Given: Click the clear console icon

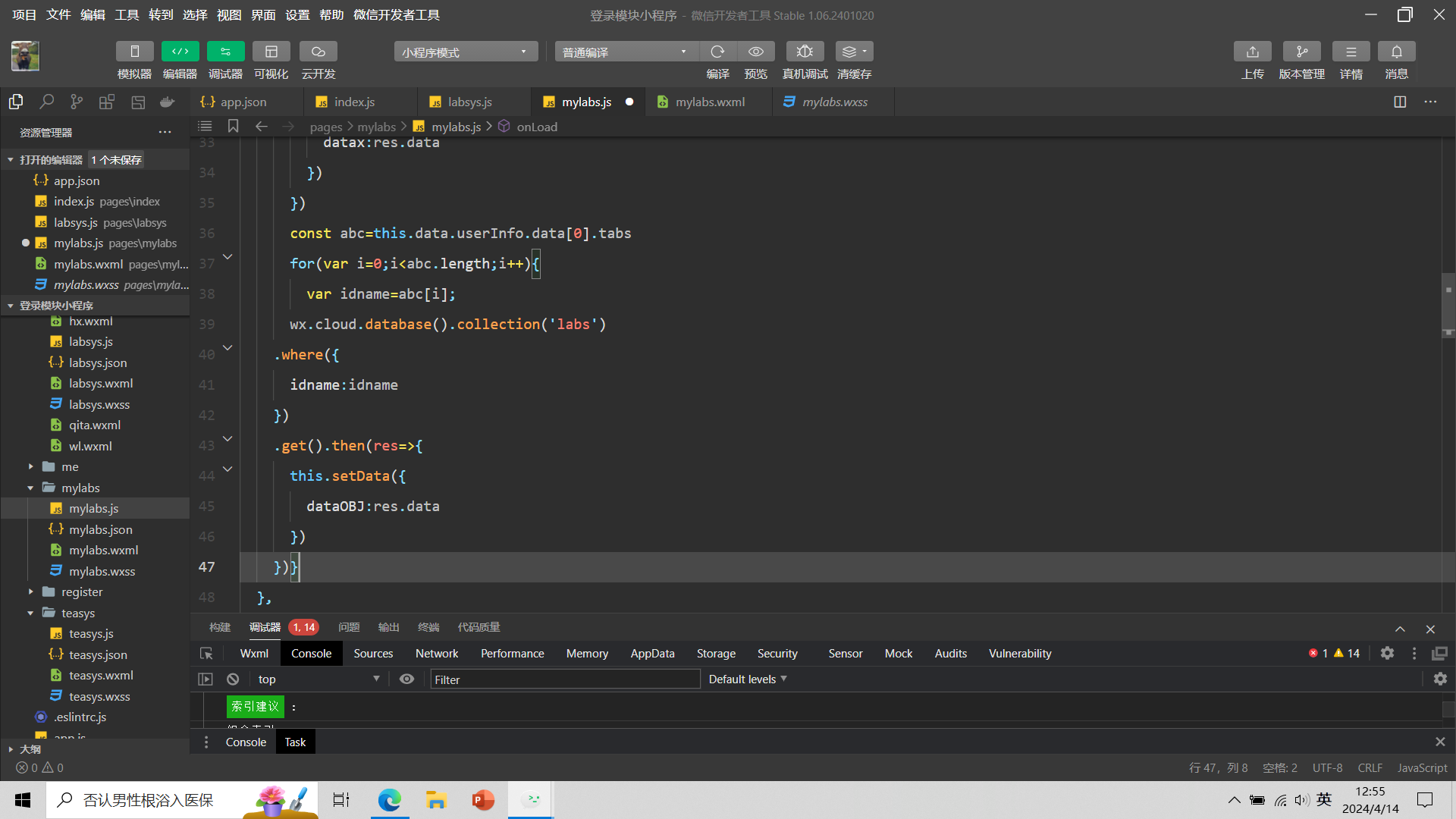Looking at the screenshot, I should pos(233,679).
